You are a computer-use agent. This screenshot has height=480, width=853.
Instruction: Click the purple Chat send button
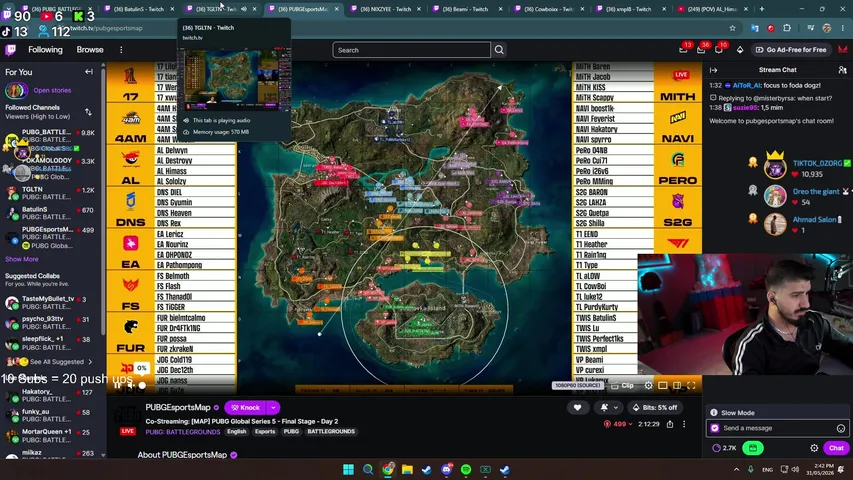836,448
